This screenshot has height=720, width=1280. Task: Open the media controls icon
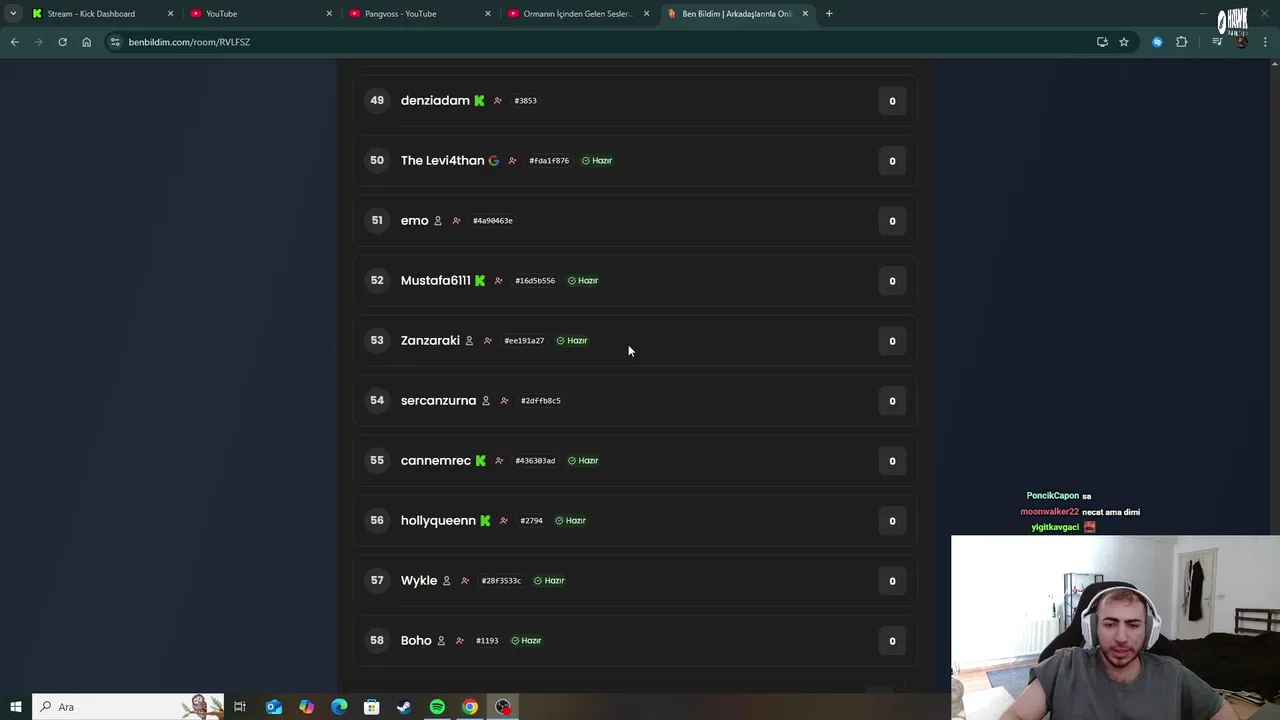pyautogui.click(x=1217, y=42)
